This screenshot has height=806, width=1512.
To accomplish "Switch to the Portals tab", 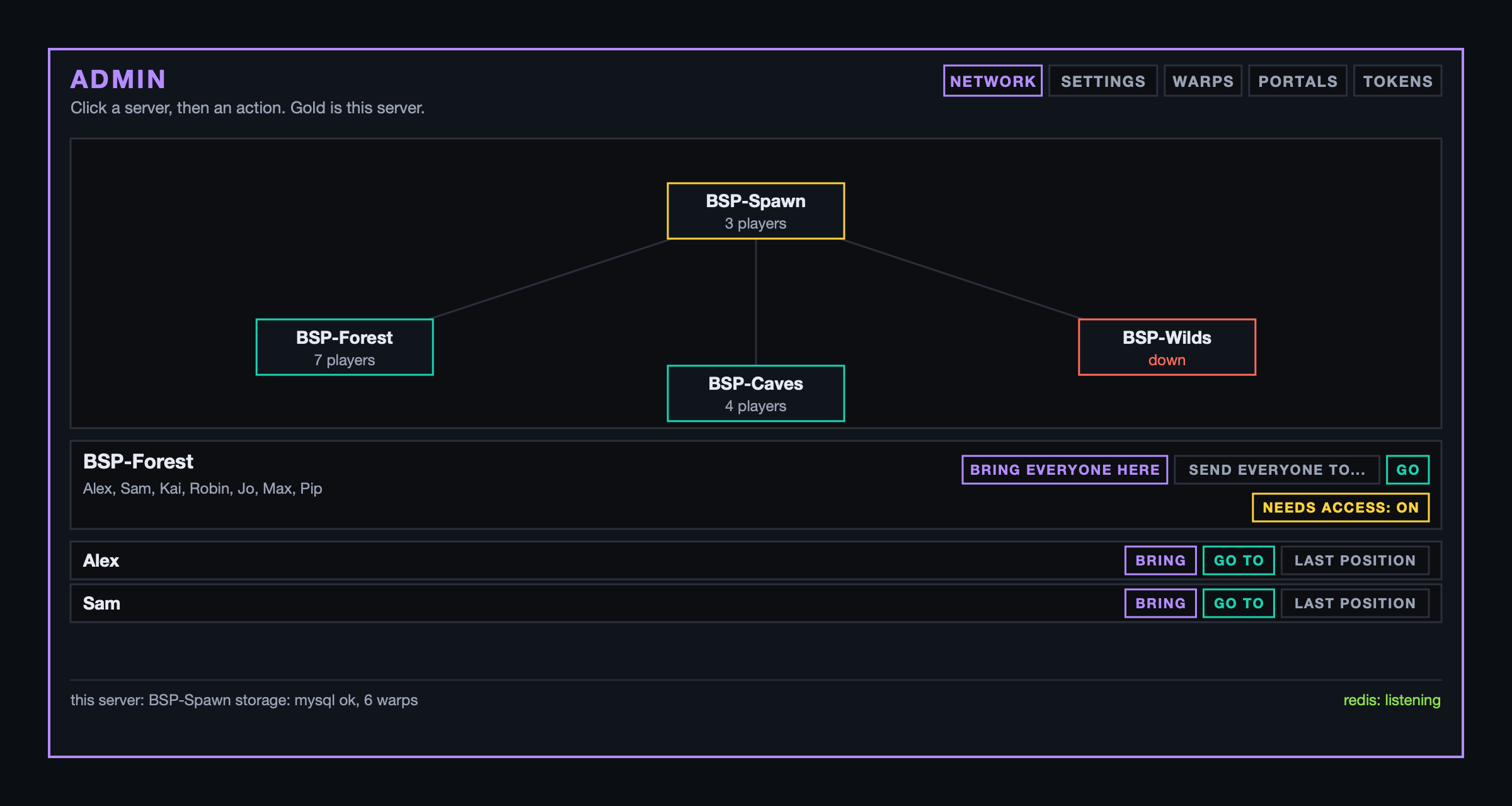I will [x=1298, y=81].
